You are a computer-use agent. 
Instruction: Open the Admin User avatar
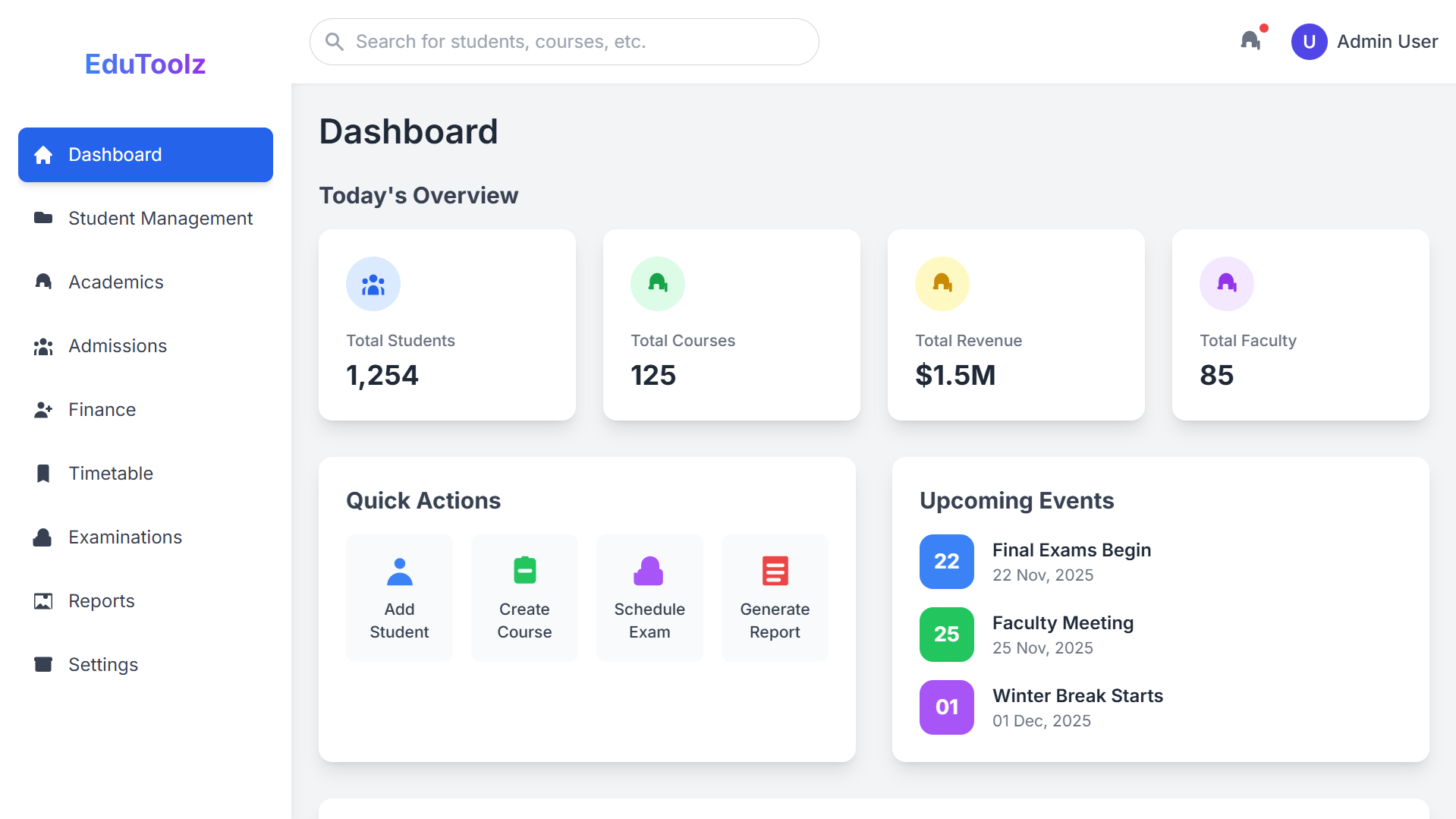[x=1309, y=41]
